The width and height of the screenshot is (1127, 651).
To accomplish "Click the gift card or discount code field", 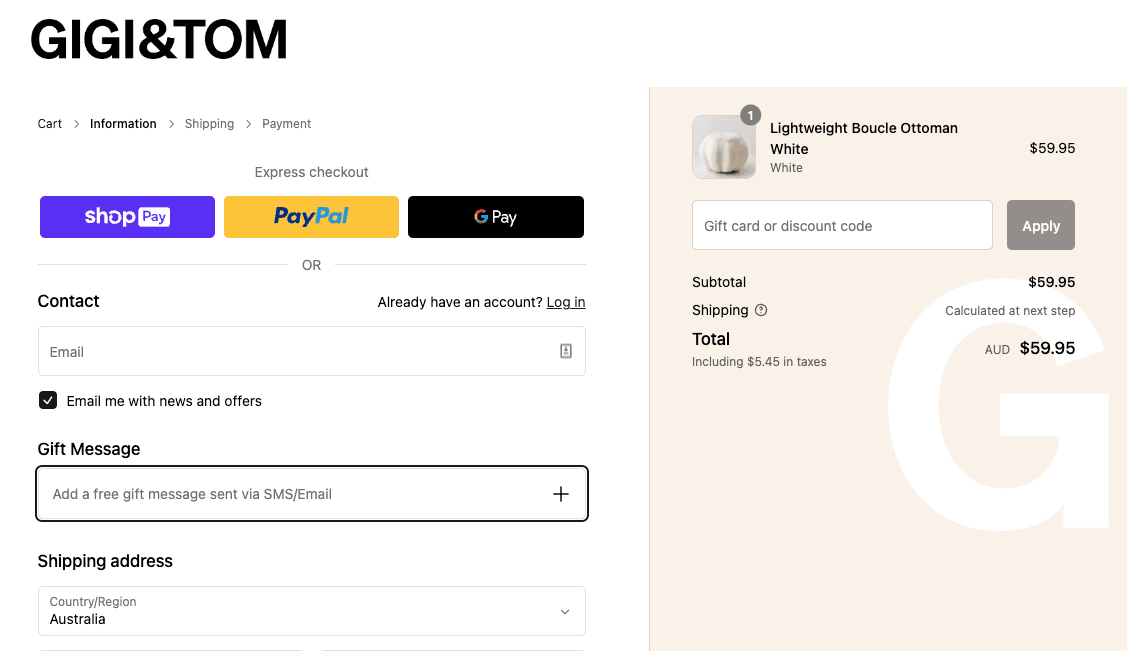I will [x=842, y=226].
